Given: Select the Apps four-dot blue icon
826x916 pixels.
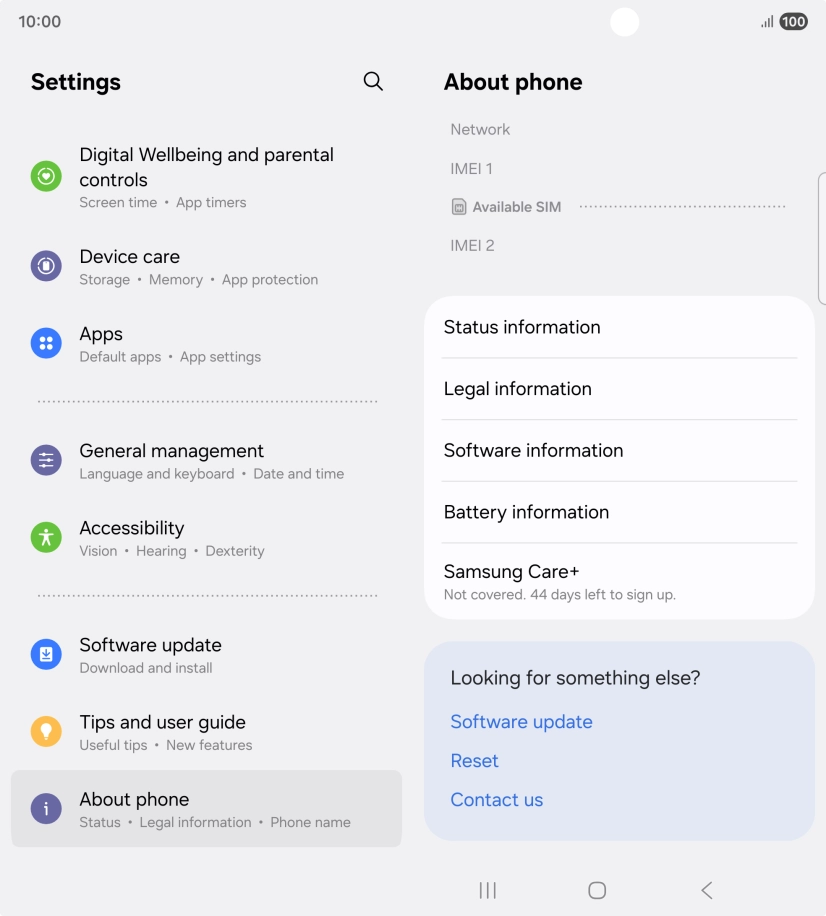Looking at the screenshot, I should (46, 343).
